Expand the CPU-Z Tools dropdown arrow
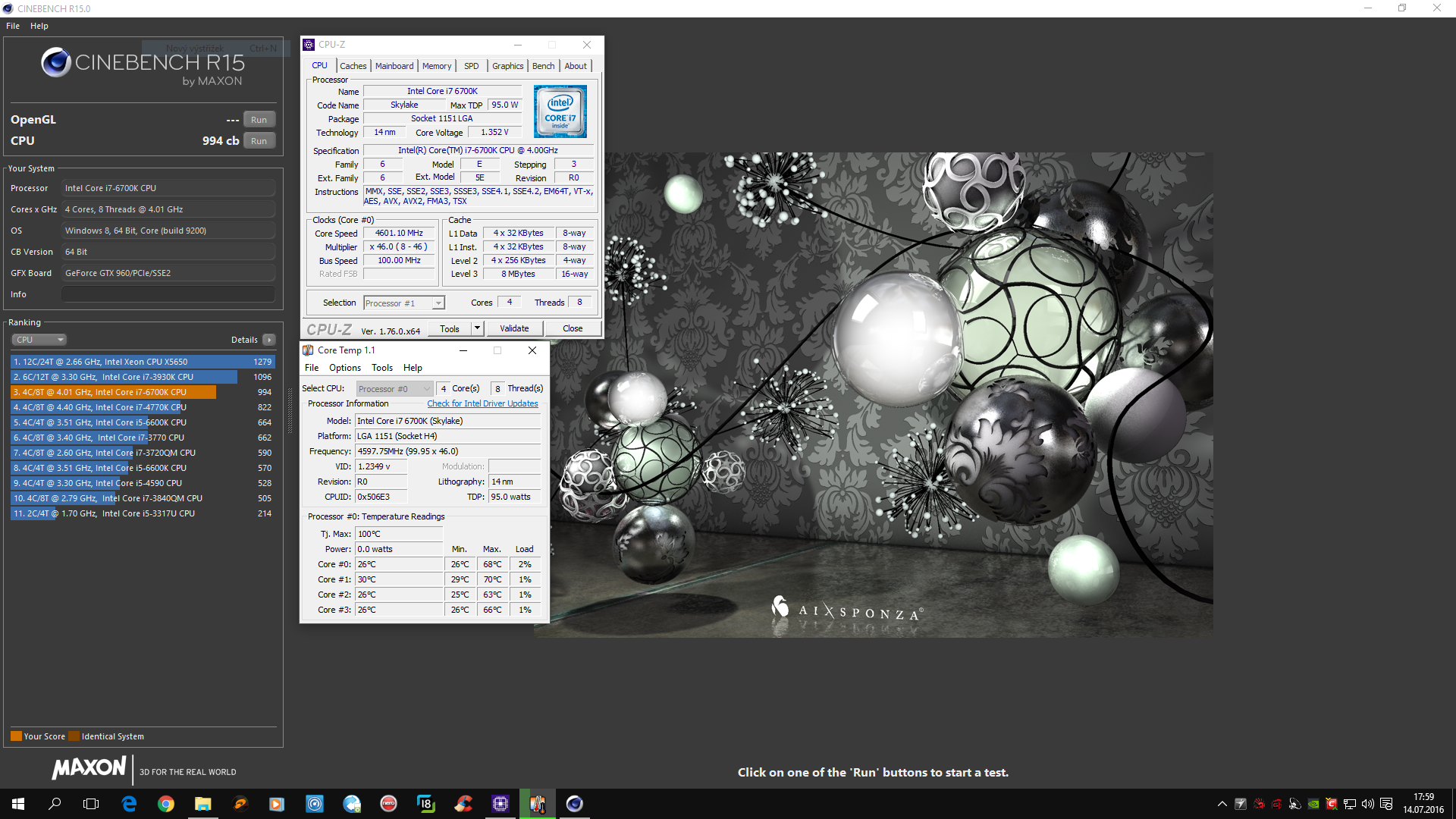 click(477, 328)
